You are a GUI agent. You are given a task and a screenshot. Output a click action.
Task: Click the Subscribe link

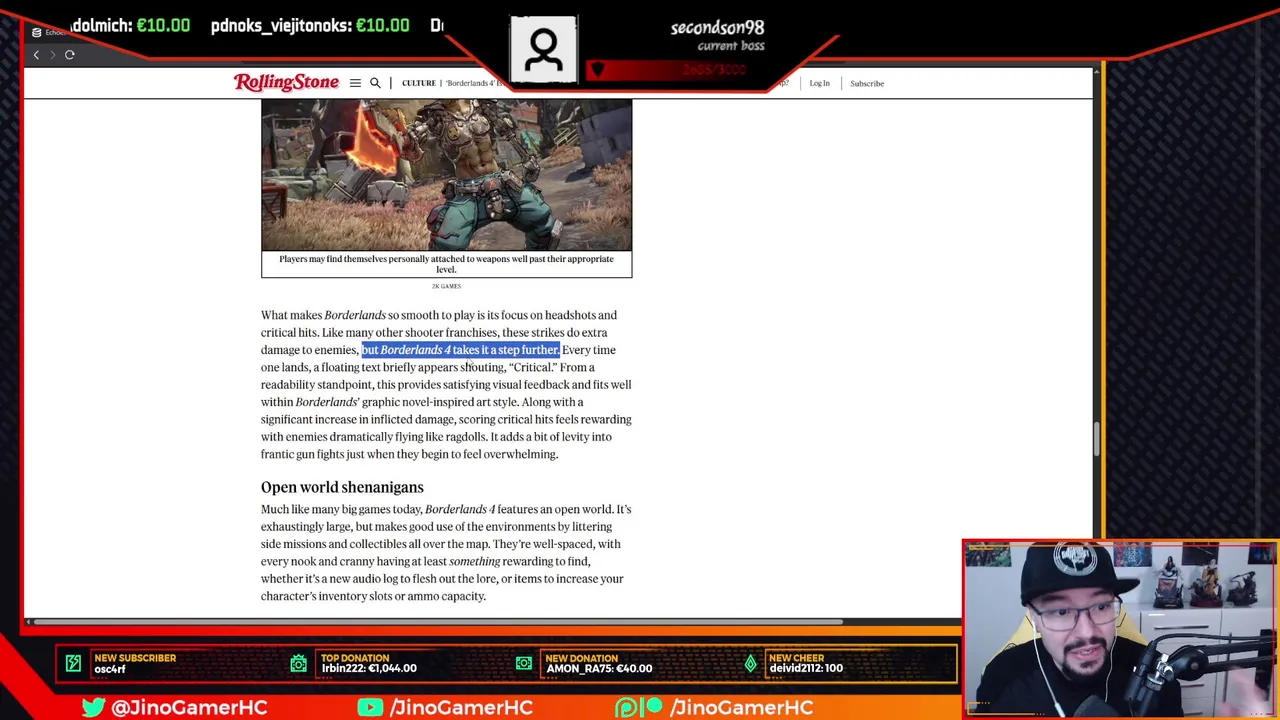[867, 83]
